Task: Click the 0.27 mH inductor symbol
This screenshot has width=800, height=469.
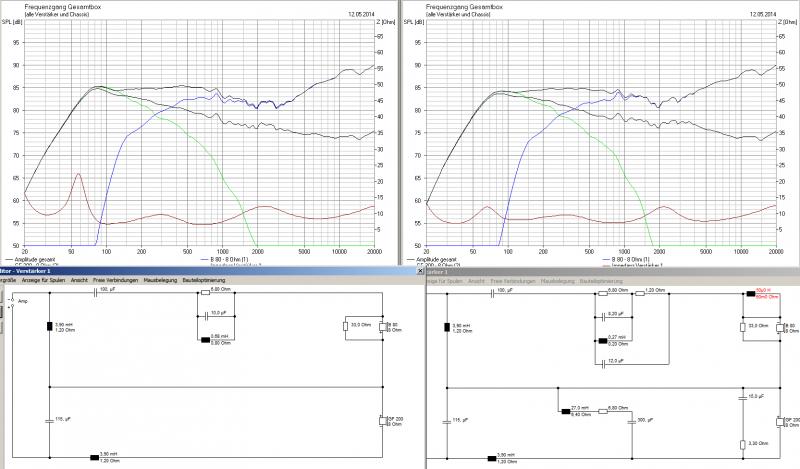Action: pyautogui.click(x=602, y=340)
